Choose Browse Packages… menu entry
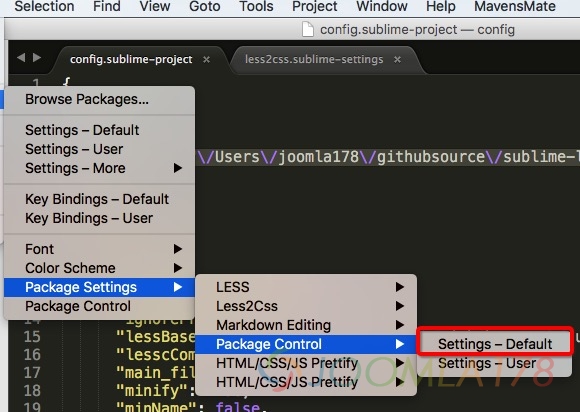Viewport: 580px width, 412px height. (99, 99)
